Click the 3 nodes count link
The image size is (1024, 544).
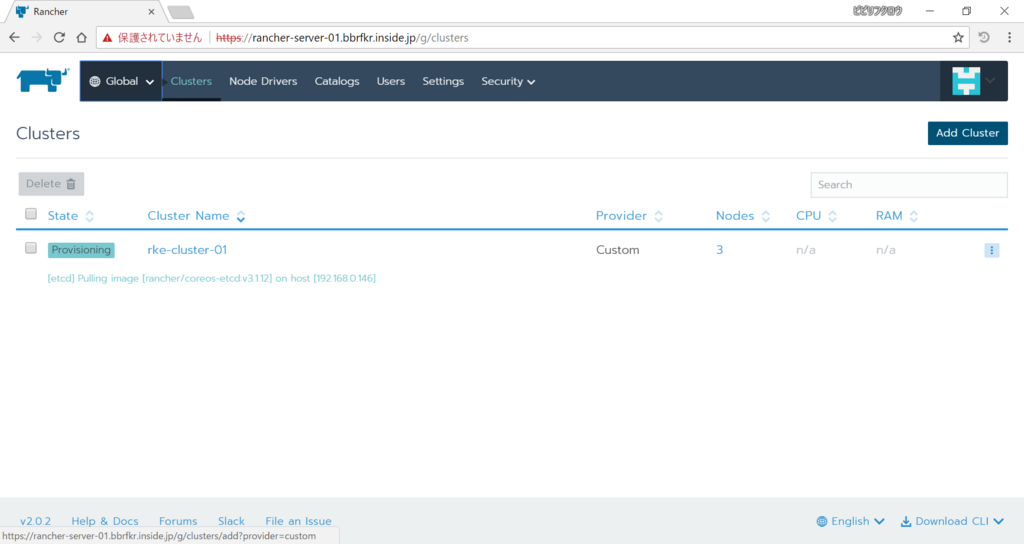click(x=720, y=250)
